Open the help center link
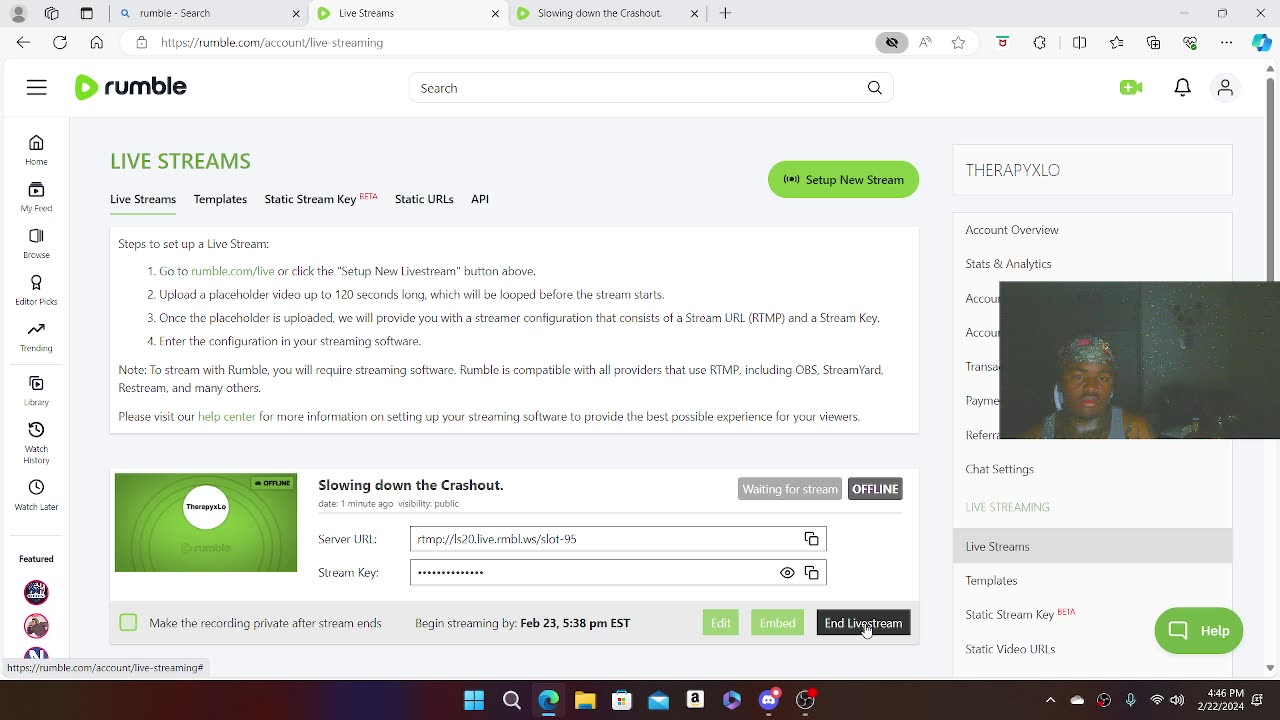Screen dimensions: 1280x720 pyautogui.click(x=227, y=417)
